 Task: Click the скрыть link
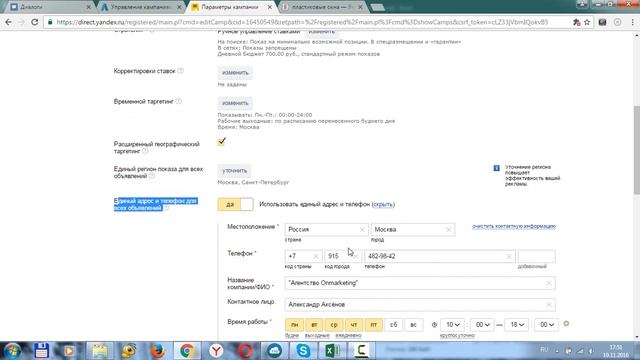pyautogui.click(x=383, y=204)
